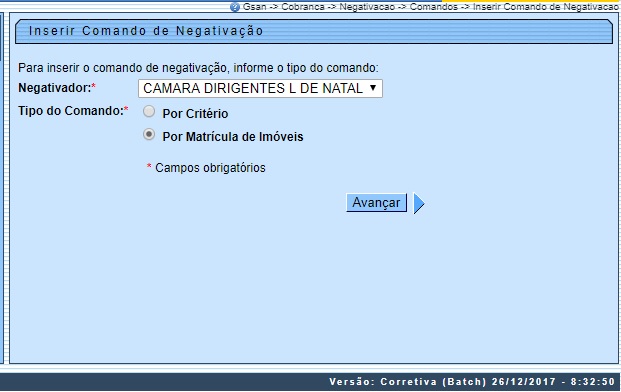Click the instruction text about informing command type
This screenshot has height=392, width=621.
(198, 68)
